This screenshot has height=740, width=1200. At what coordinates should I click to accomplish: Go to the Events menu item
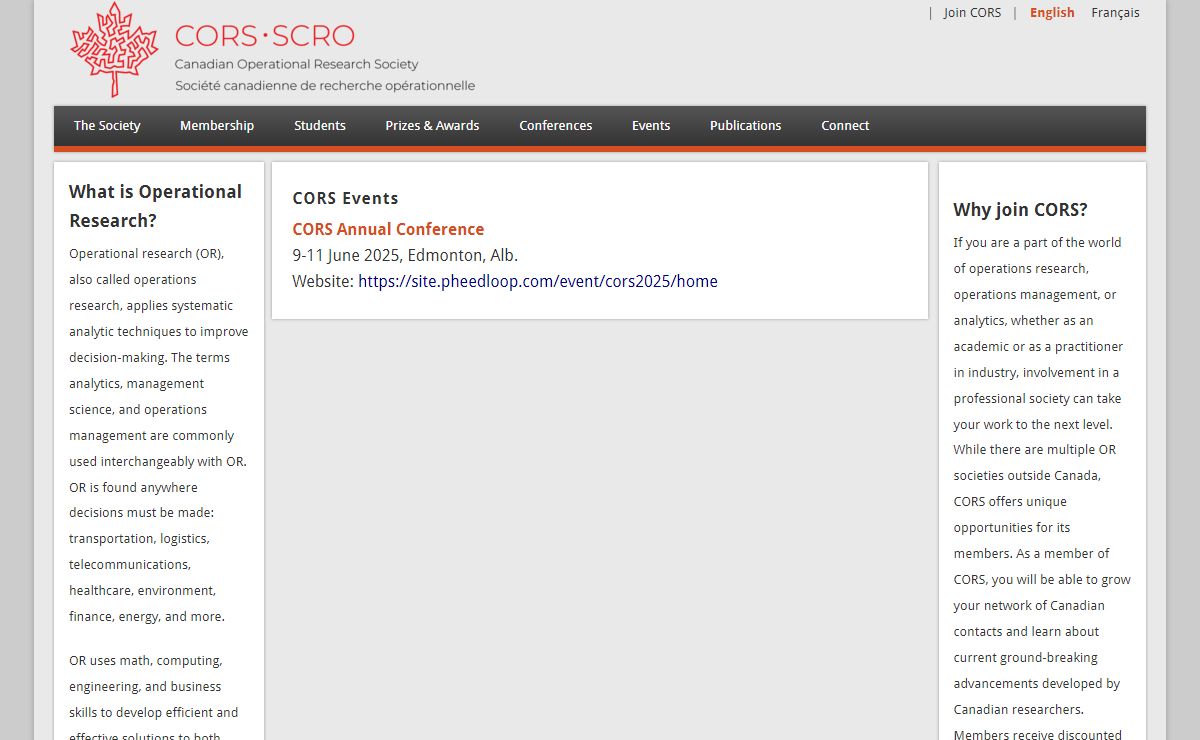(x=651, y=126)
